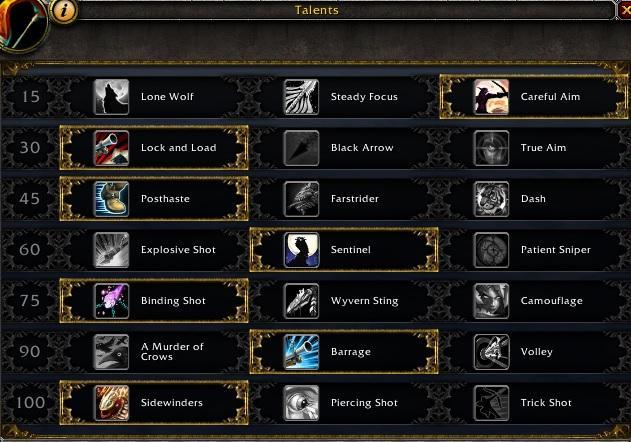The width and height of the screenshot is (631, 442).
Task: Click the Careful Aim archer icon
Action: point(491,97)
